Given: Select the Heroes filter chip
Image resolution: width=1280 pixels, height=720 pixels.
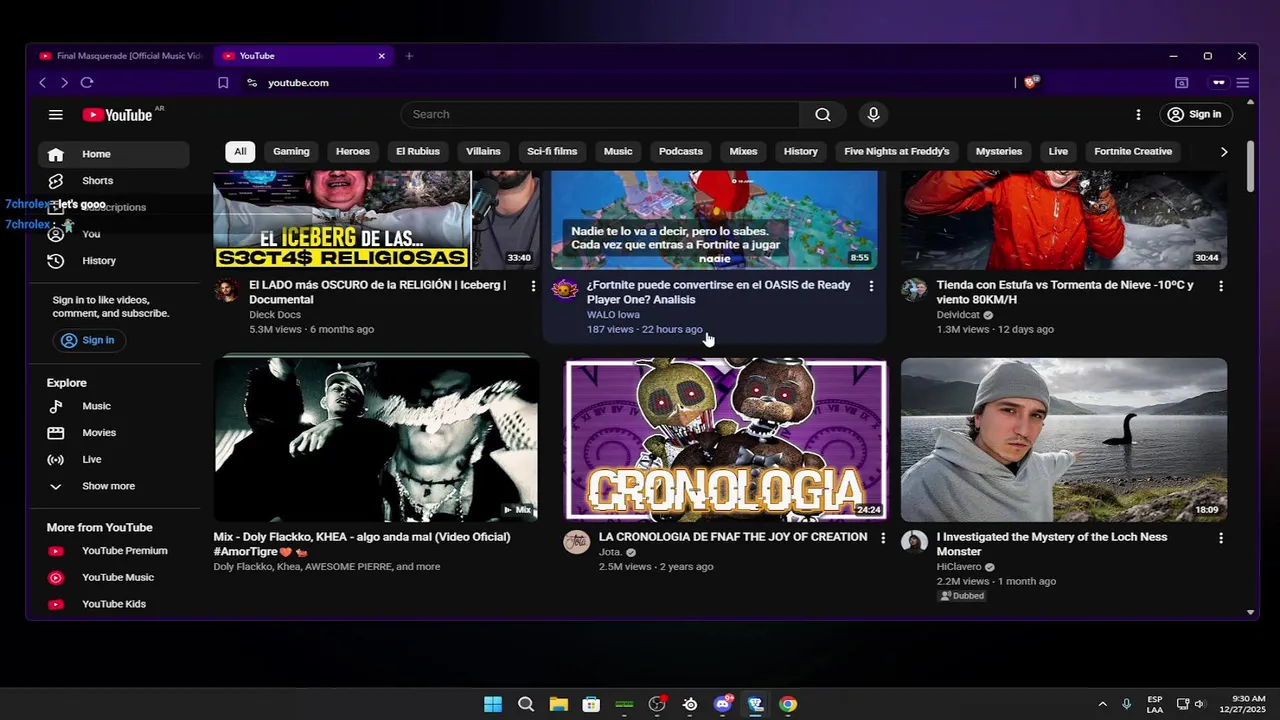Looking at the screenshot, I should coord(353,151).
